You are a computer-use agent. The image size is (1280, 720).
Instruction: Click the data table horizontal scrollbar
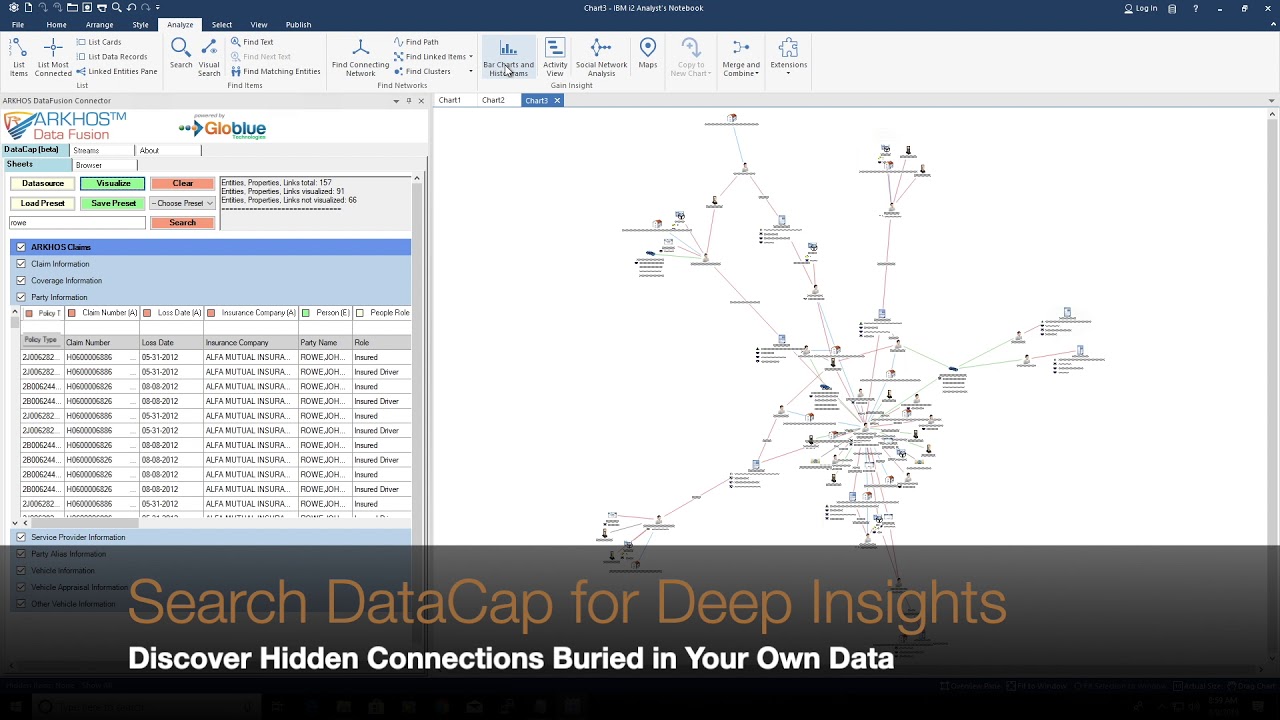(x=85, y=523)
